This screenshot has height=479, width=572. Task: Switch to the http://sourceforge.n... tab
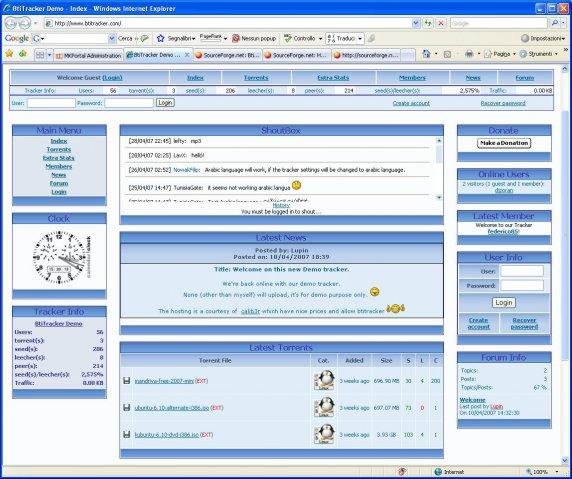pyautogui.click(x=367, y=55)
